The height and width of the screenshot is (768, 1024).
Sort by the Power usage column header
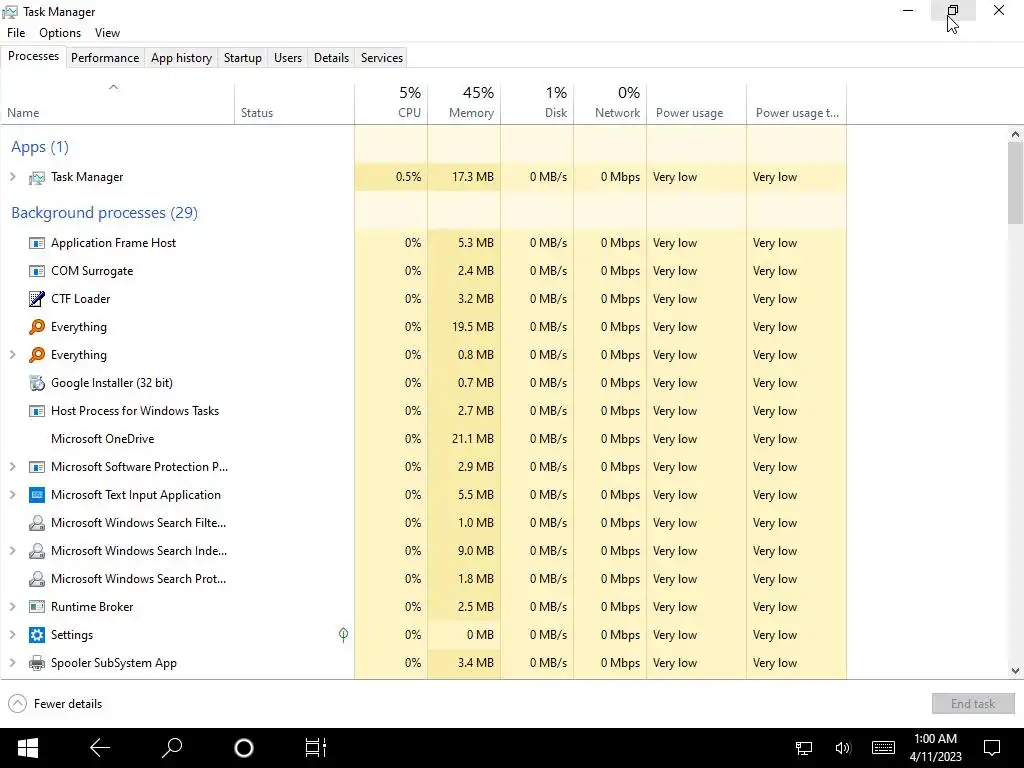tap(697, 103)
